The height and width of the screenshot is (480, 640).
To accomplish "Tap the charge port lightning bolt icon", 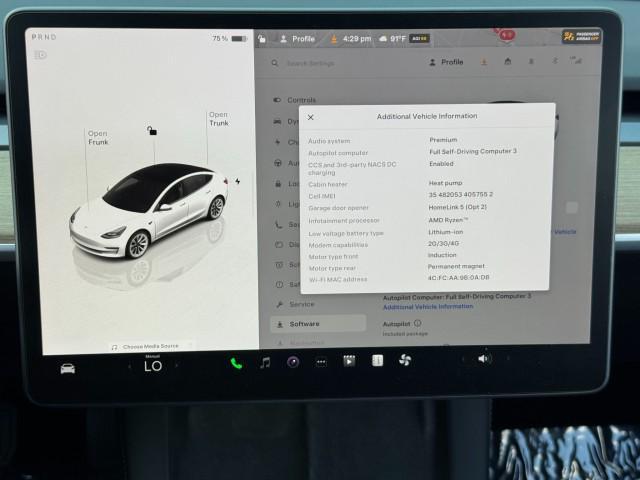I will [238, 181].
